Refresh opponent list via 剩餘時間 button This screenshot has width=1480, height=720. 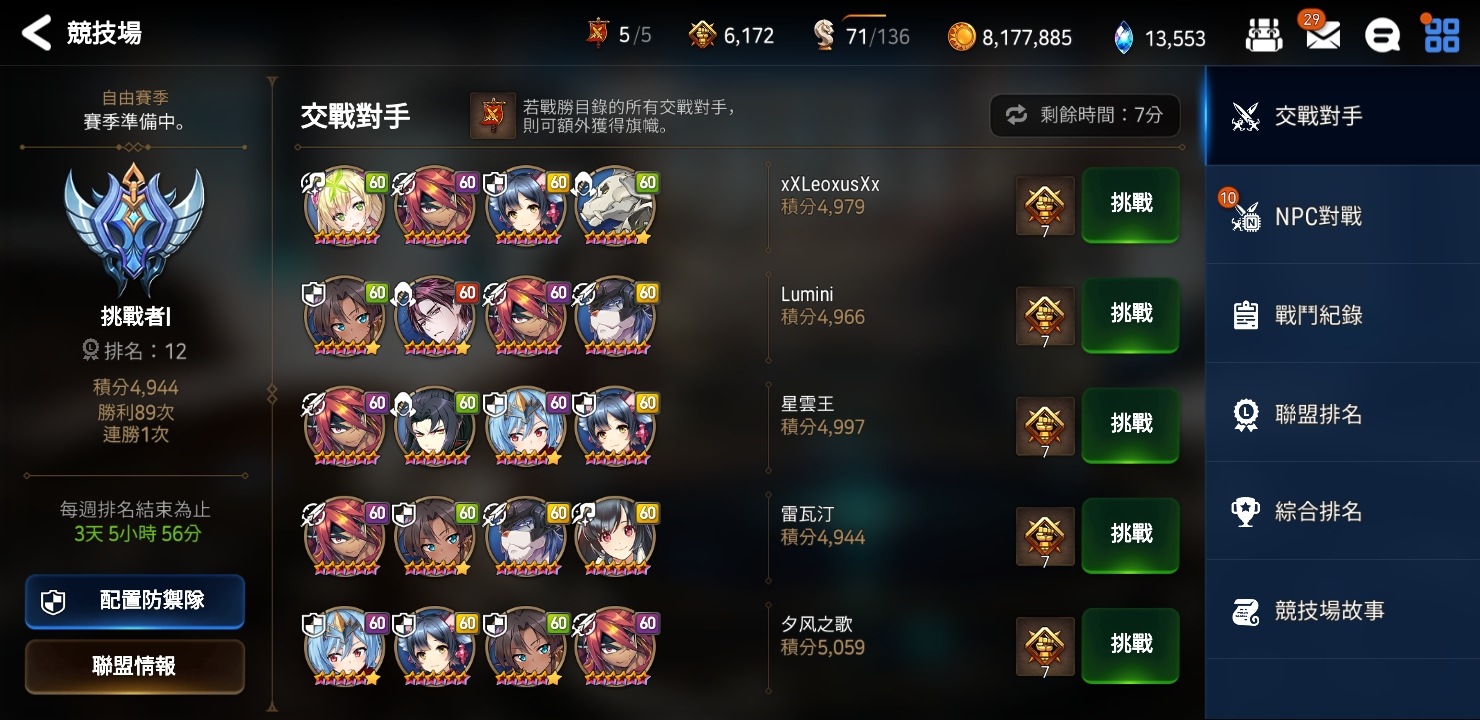(1085, 115)
